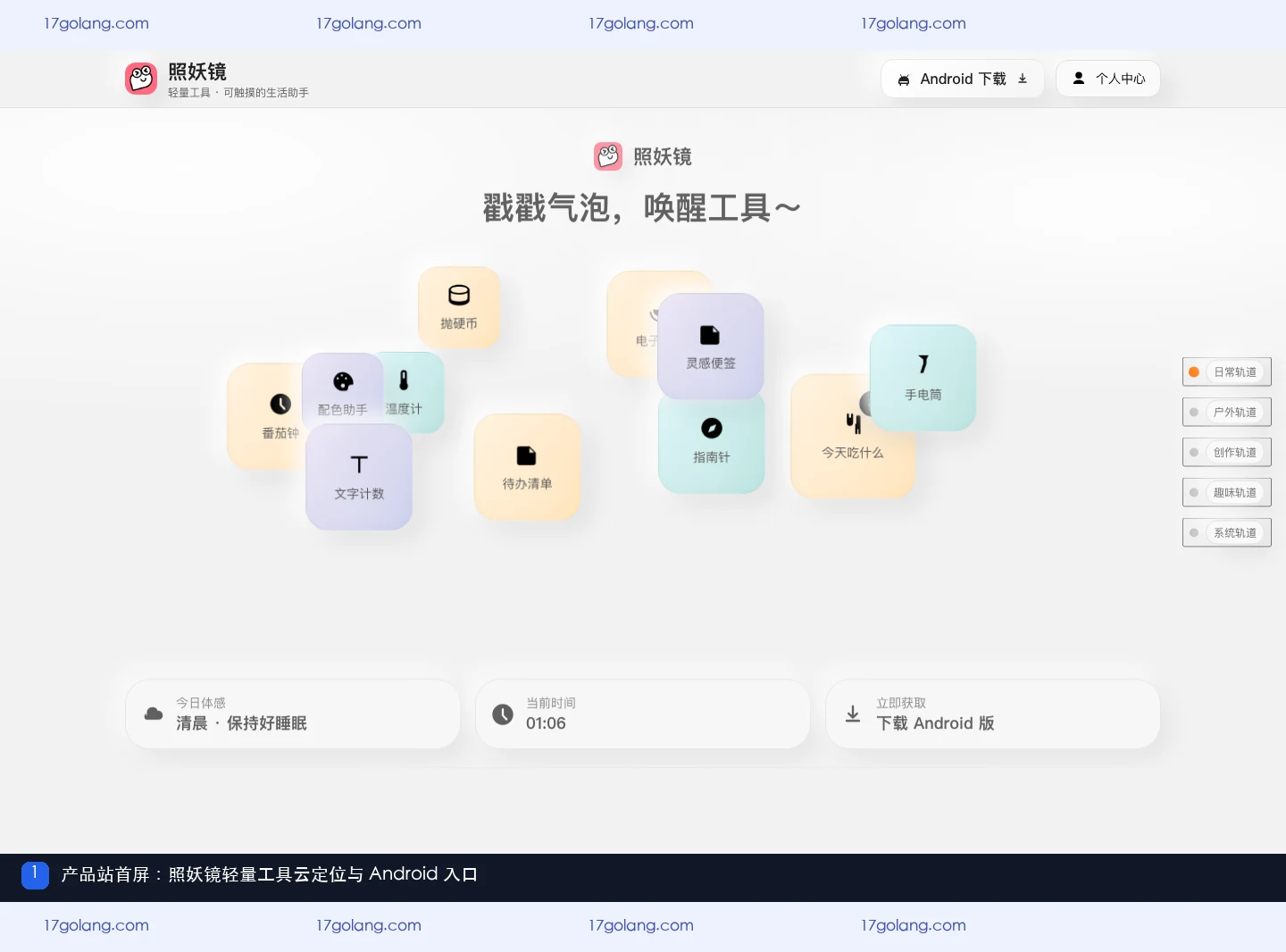Click the headline 戳戳气泡，唤醒工具～
This screenshot has width=1286, height=952.
point(642,208)
